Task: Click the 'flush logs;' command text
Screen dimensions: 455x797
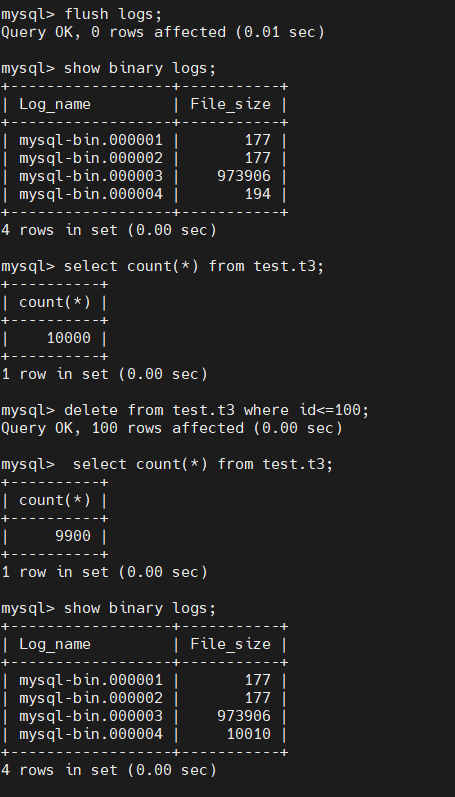Action: [x=113, y=14]
